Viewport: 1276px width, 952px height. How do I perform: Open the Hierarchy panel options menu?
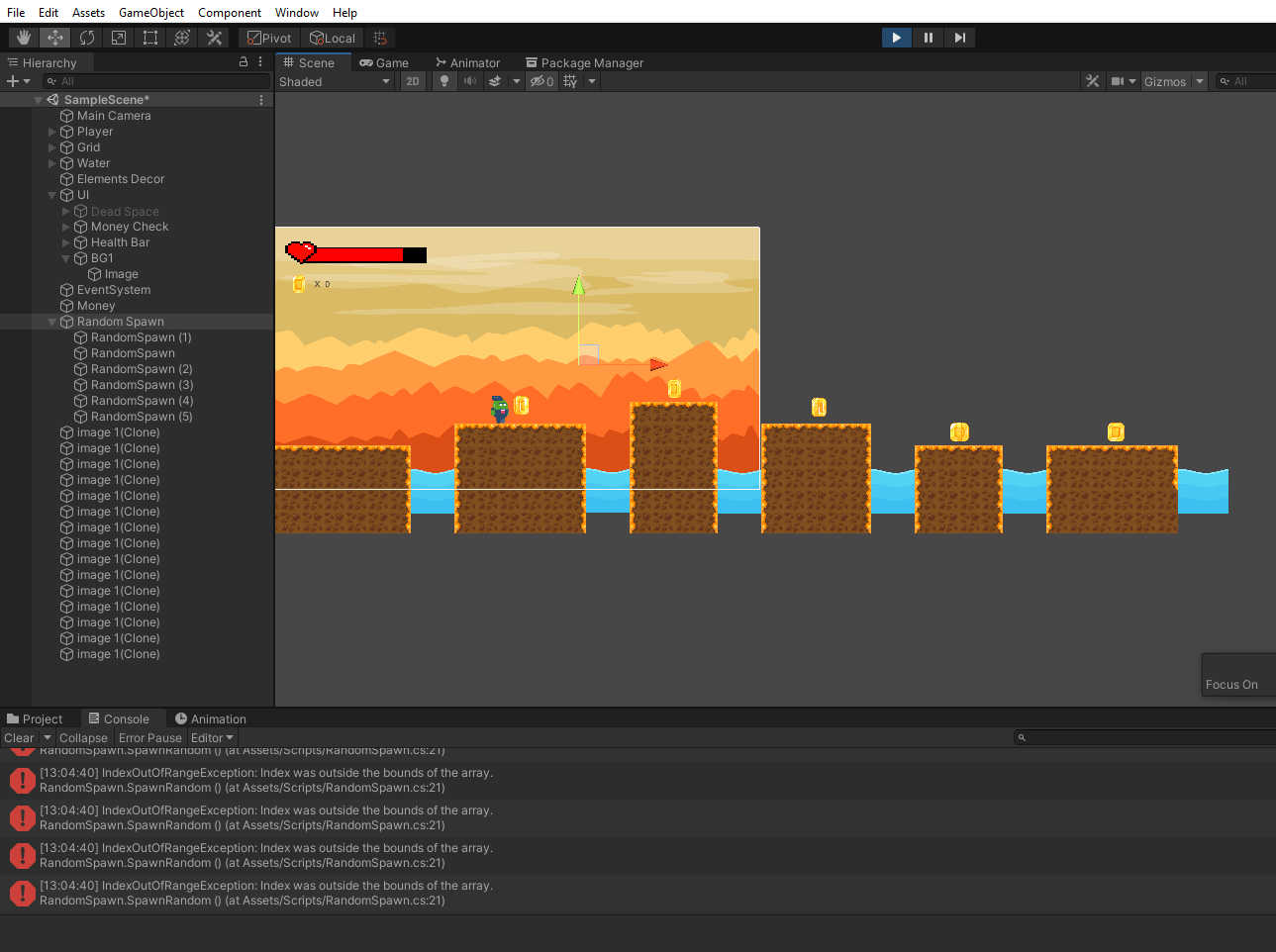pos(260,61)
